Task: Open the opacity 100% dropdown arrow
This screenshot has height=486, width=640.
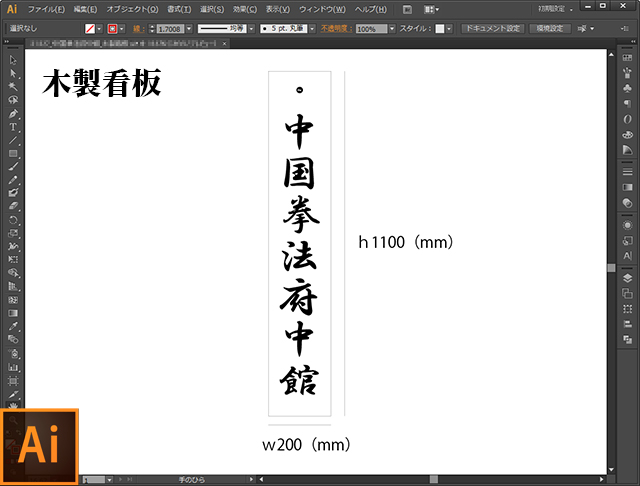Action: pyautogui.click(x=392, y=29)
